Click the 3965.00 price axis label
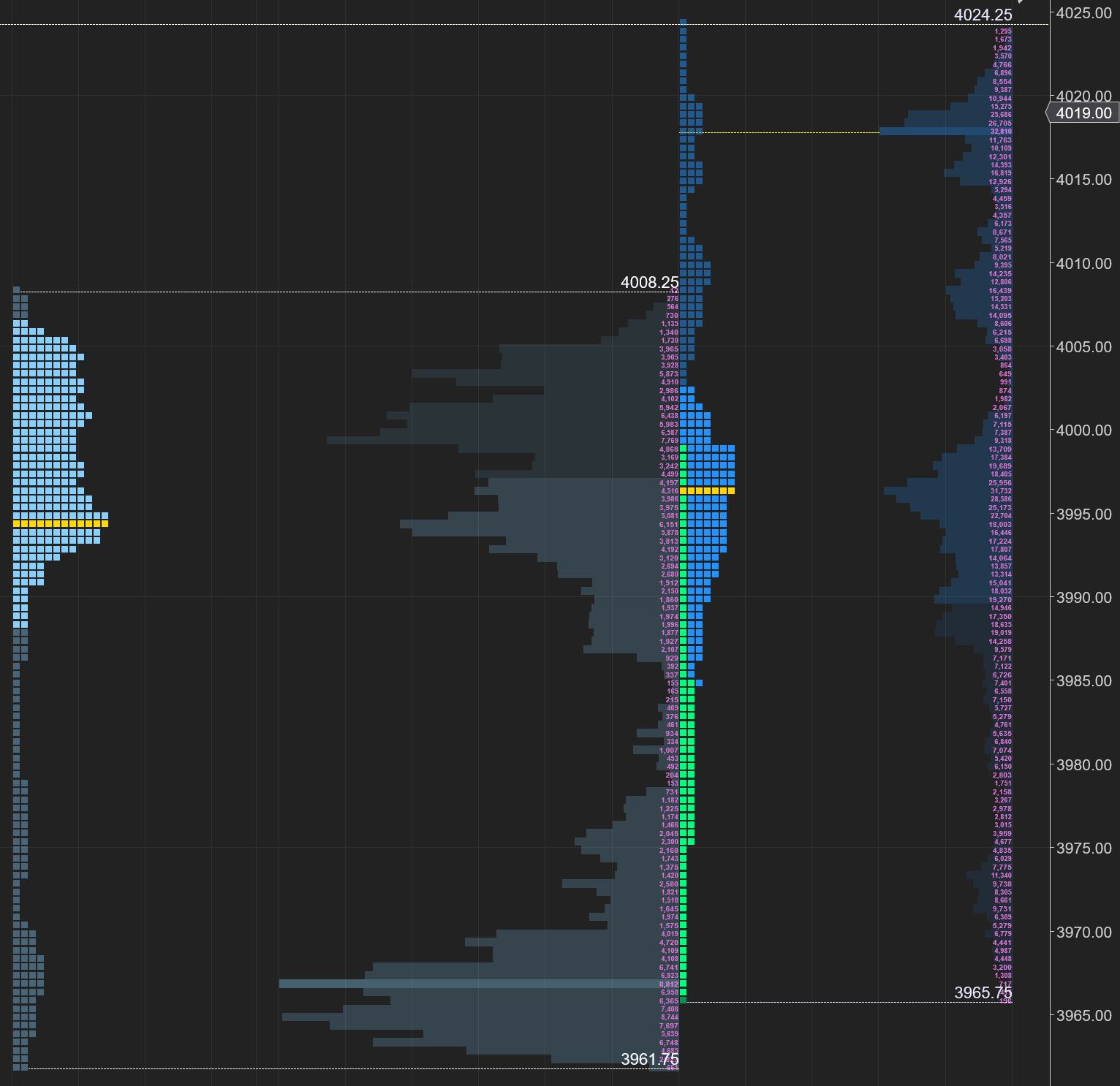The width and height of the screenshot is (1120, 1086). click(1083, 1015)
